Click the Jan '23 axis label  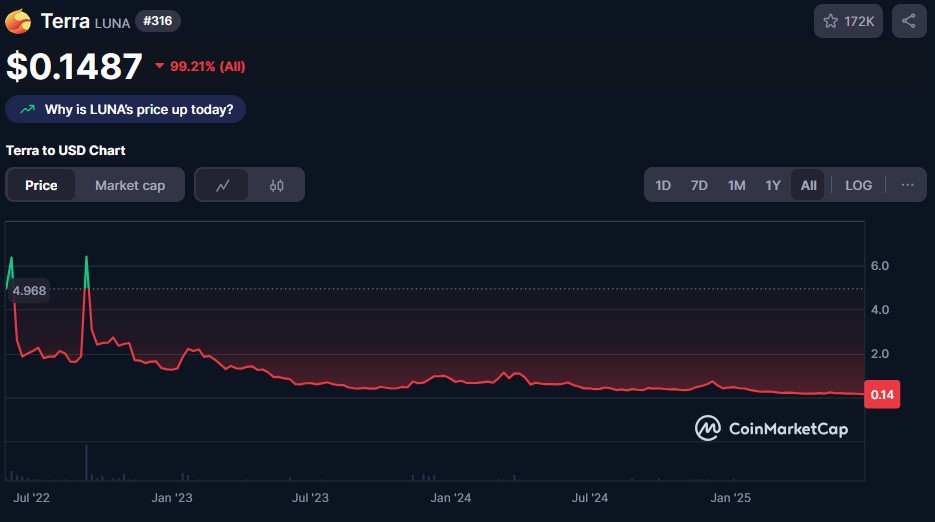(x=172, y=498)
